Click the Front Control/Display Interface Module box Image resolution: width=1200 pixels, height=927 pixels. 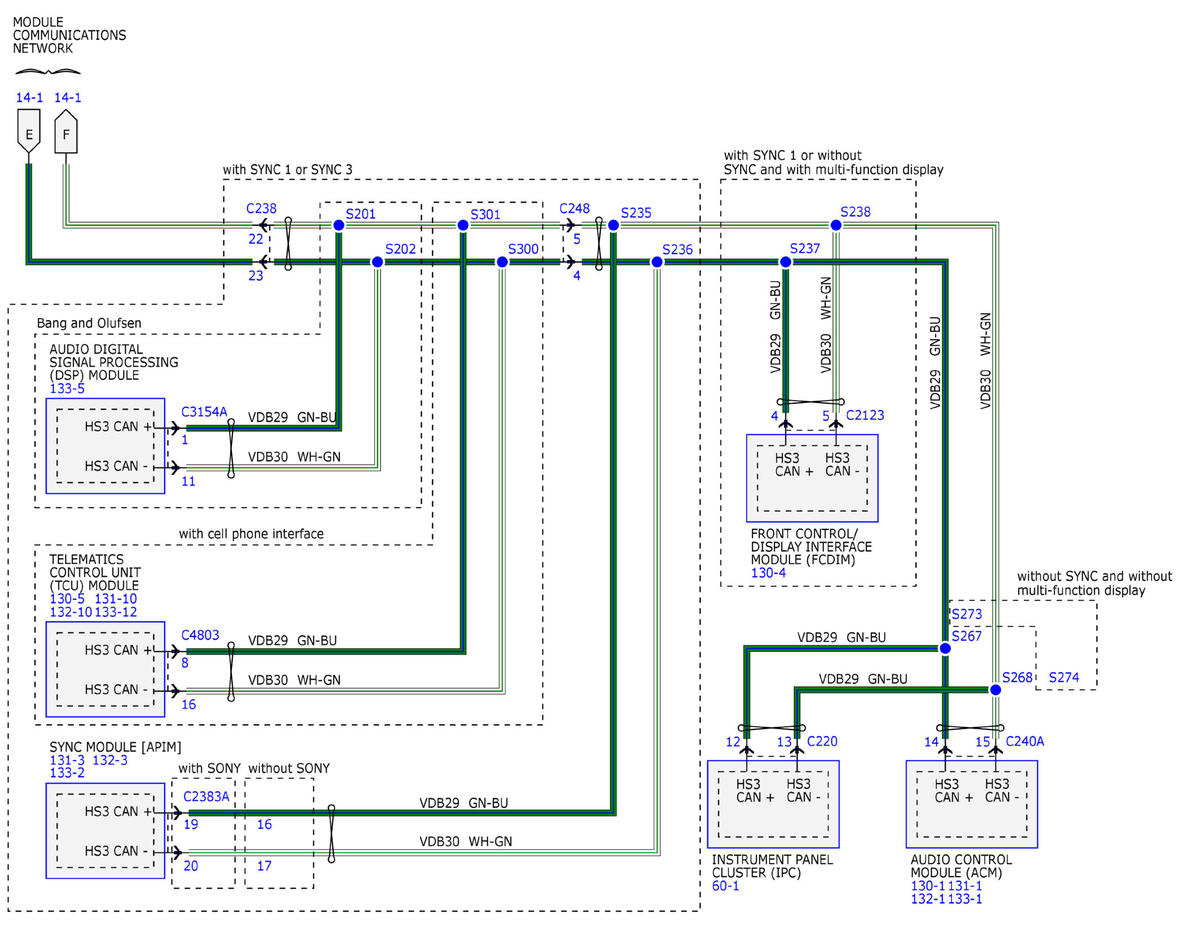[812, 477]
